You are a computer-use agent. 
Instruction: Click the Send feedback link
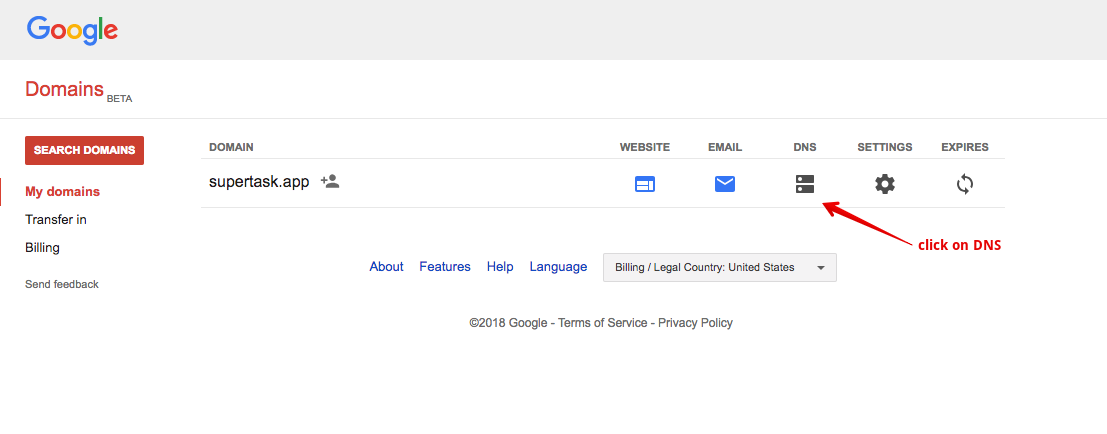coord(61,284)
